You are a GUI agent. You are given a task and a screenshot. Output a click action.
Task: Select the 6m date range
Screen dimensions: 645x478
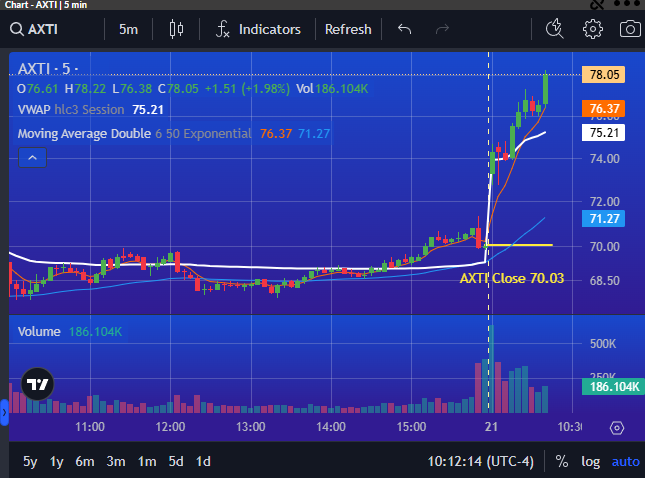click(x=85, y=462)
